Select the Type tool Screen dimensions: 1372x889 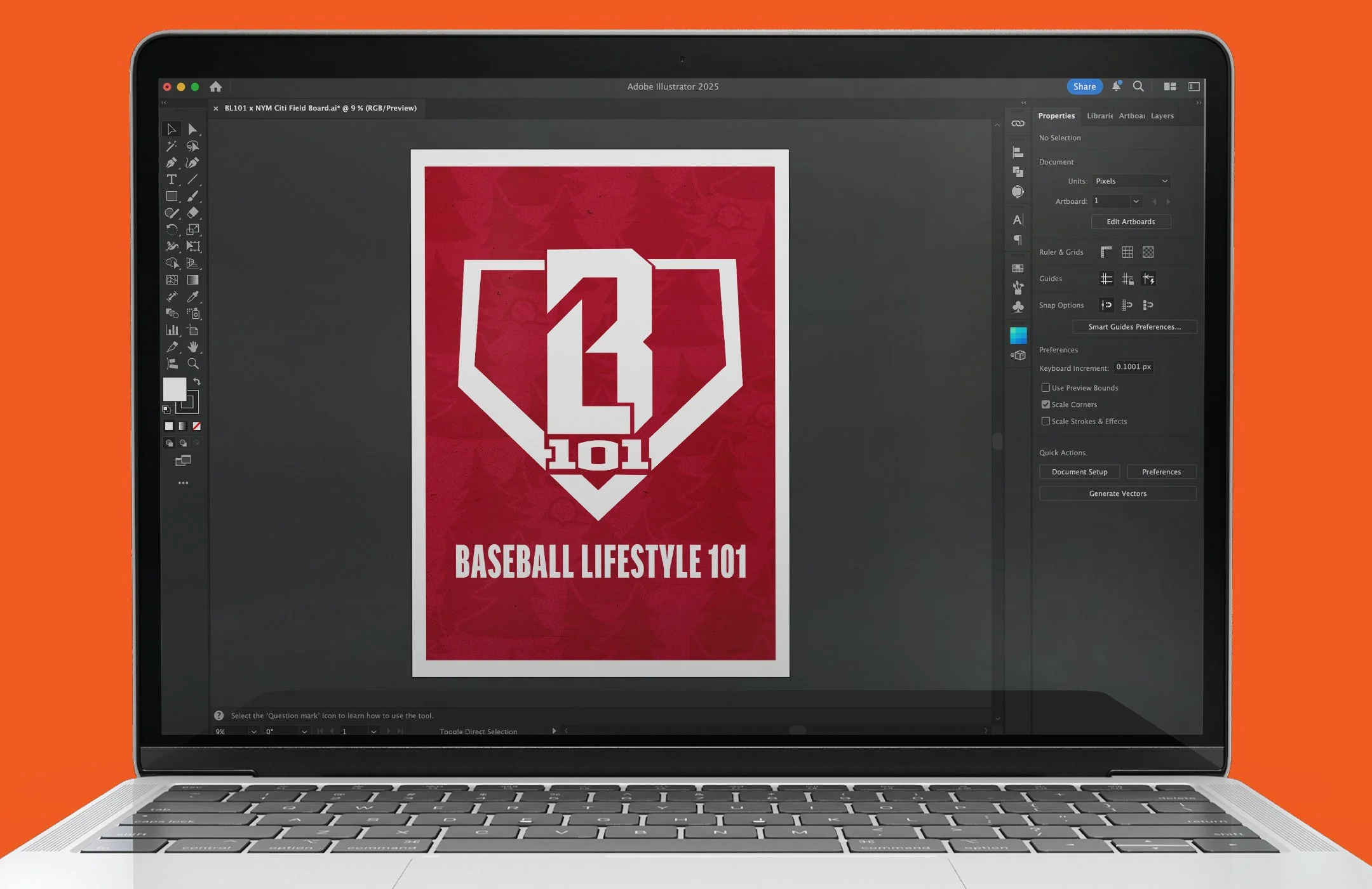171,180
